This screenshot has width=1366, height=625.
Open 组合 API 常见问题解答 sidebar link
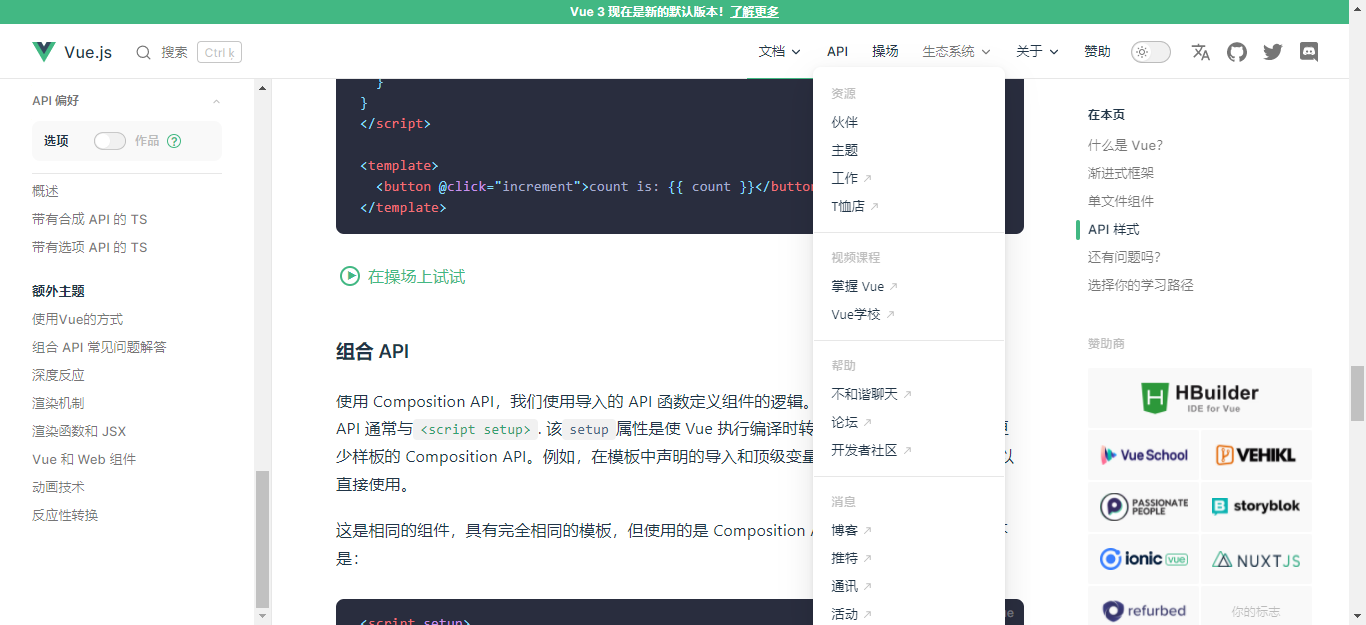coord(99,347)
